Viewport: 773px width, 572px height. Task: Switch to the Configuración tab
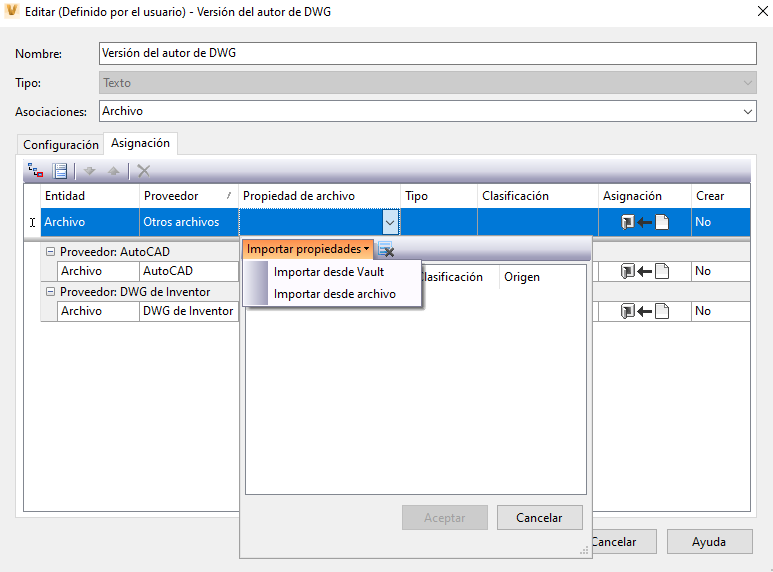(x=61, y=144)
